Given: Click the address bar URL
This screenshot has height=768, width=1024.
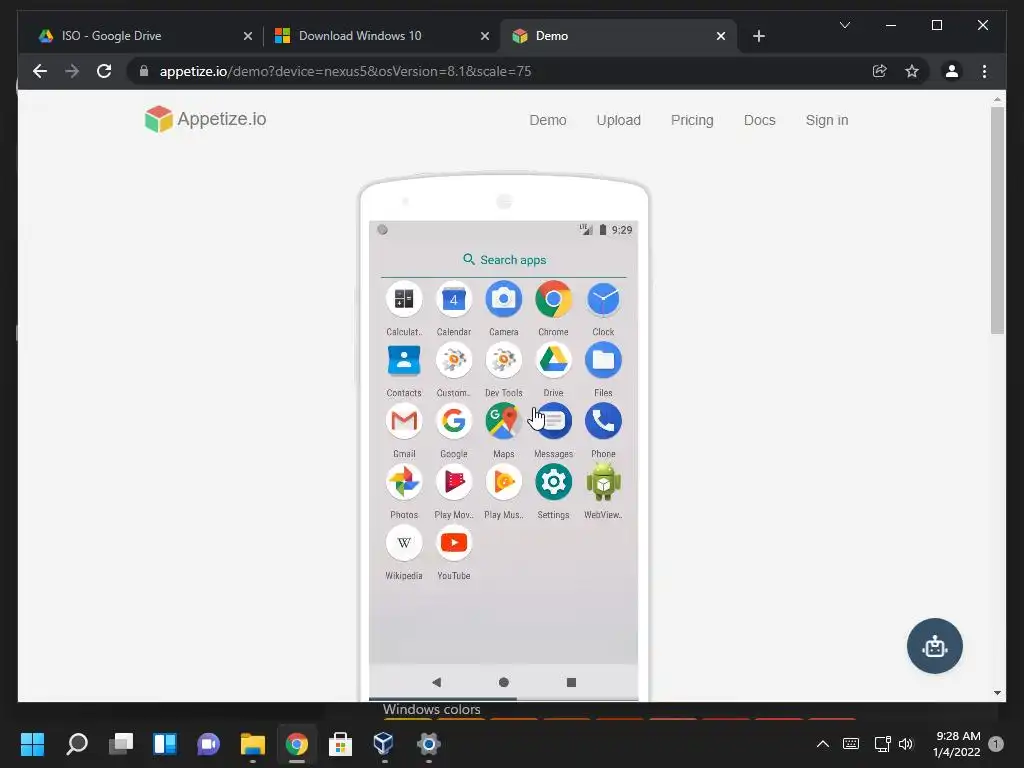Looking at the screenshot, I should point(345,71).
